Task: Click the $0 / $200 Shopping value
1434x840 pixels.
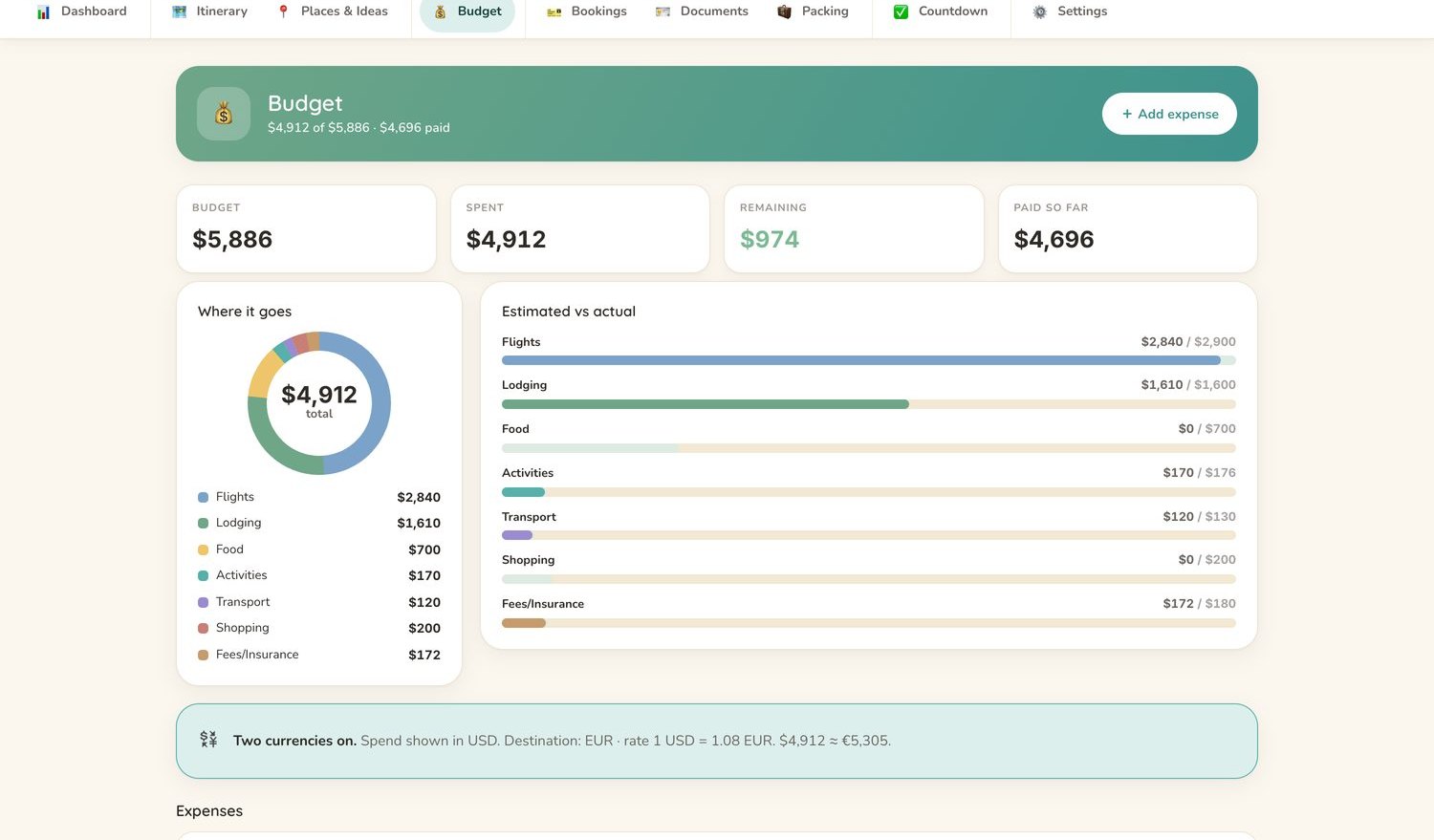Action: tap(1207, 559)
